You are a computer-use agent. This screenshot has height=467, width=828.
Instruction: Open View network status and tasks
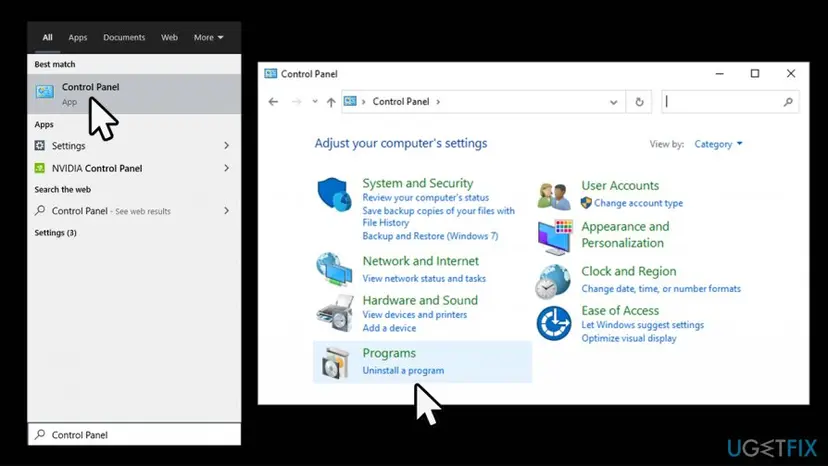[x=424, y=278]
